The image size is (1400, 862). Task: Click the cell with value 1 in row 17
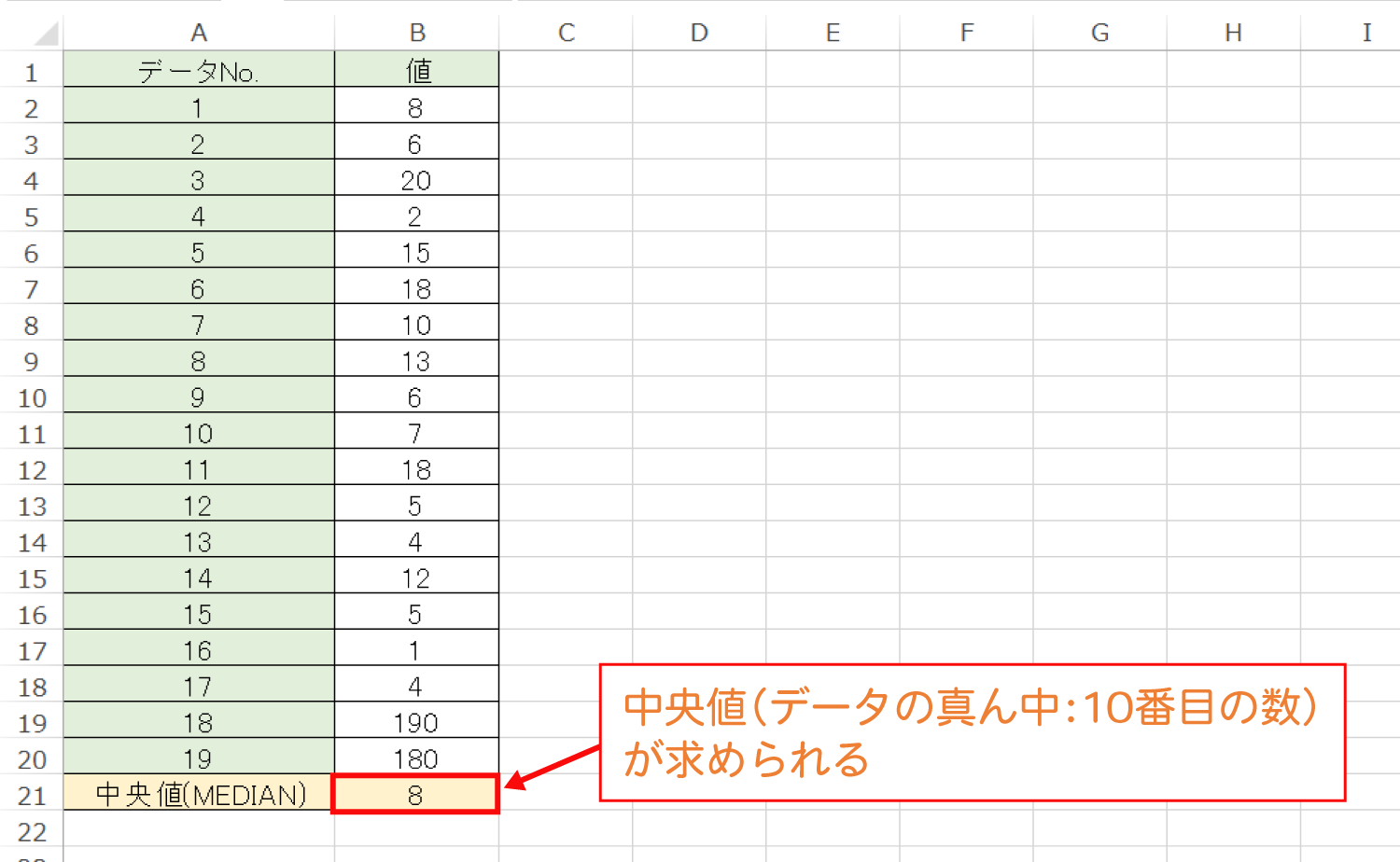point(415,648)
